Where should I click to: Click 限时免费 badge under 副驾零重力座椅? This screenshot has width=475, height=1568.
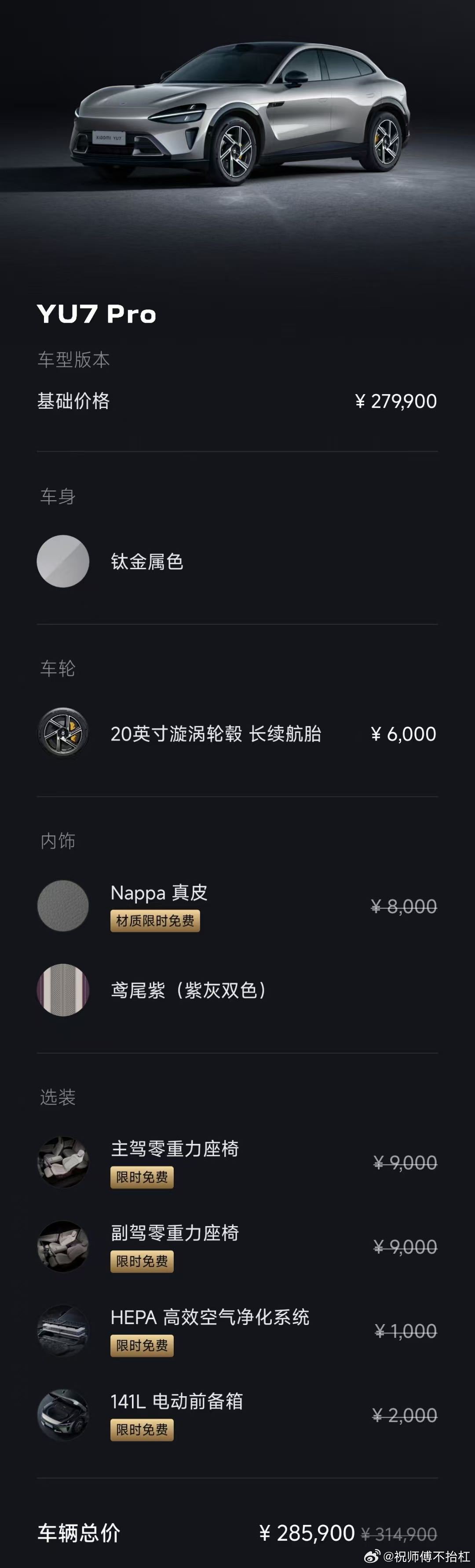tap(142, 1261)
